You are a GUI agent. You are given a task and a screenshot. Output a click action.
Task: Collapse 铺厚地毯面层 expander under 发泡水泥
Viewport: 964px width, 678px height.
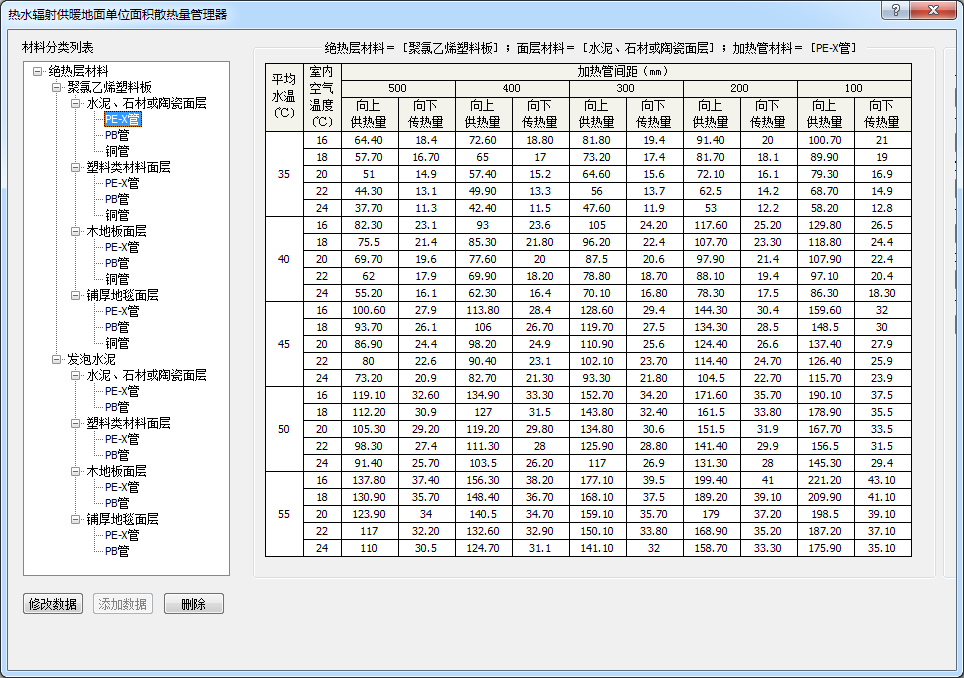(x=76, y=519)
